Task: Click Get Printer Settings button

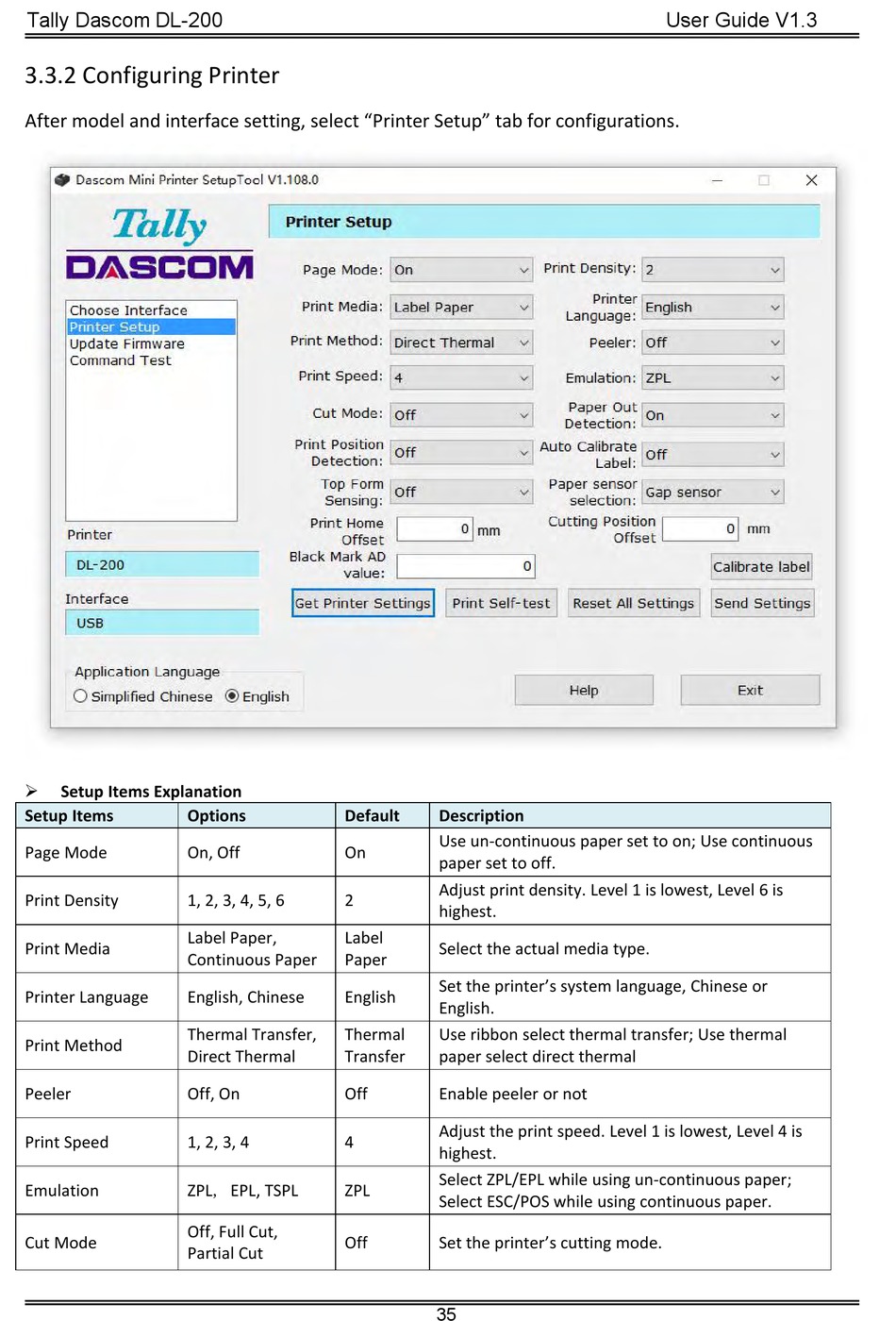Action: click(363, 603)
